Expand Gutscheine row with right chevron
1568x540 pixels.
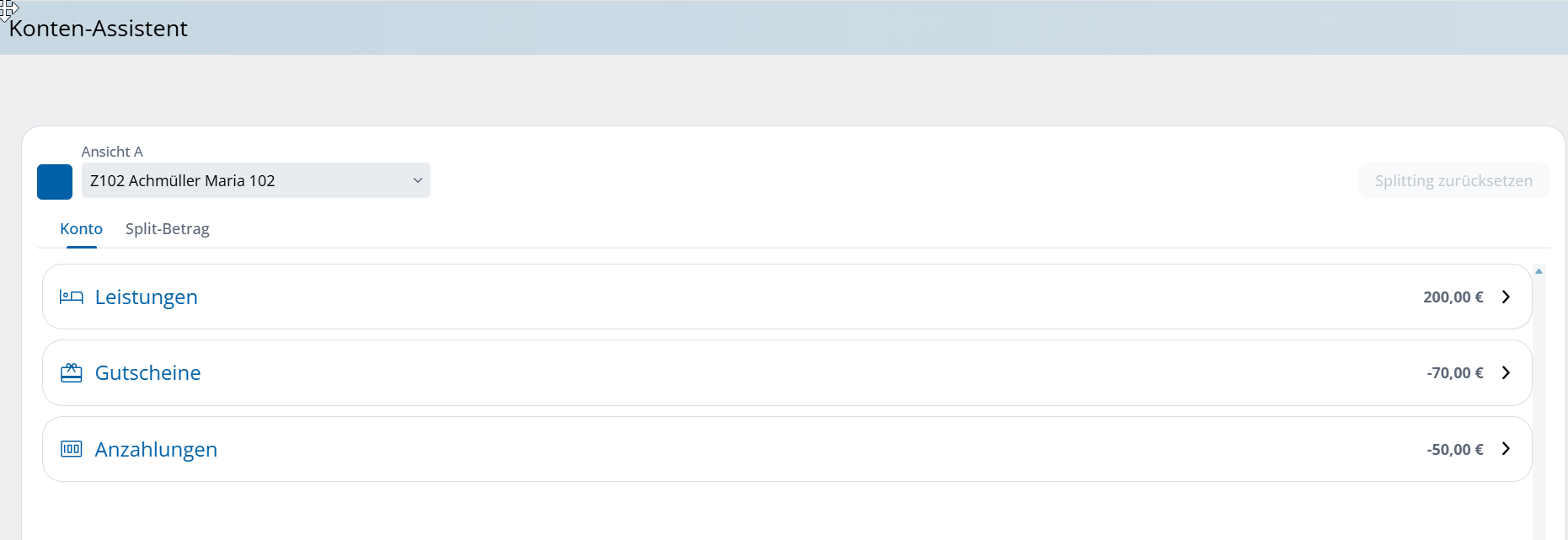(1506, 373)
